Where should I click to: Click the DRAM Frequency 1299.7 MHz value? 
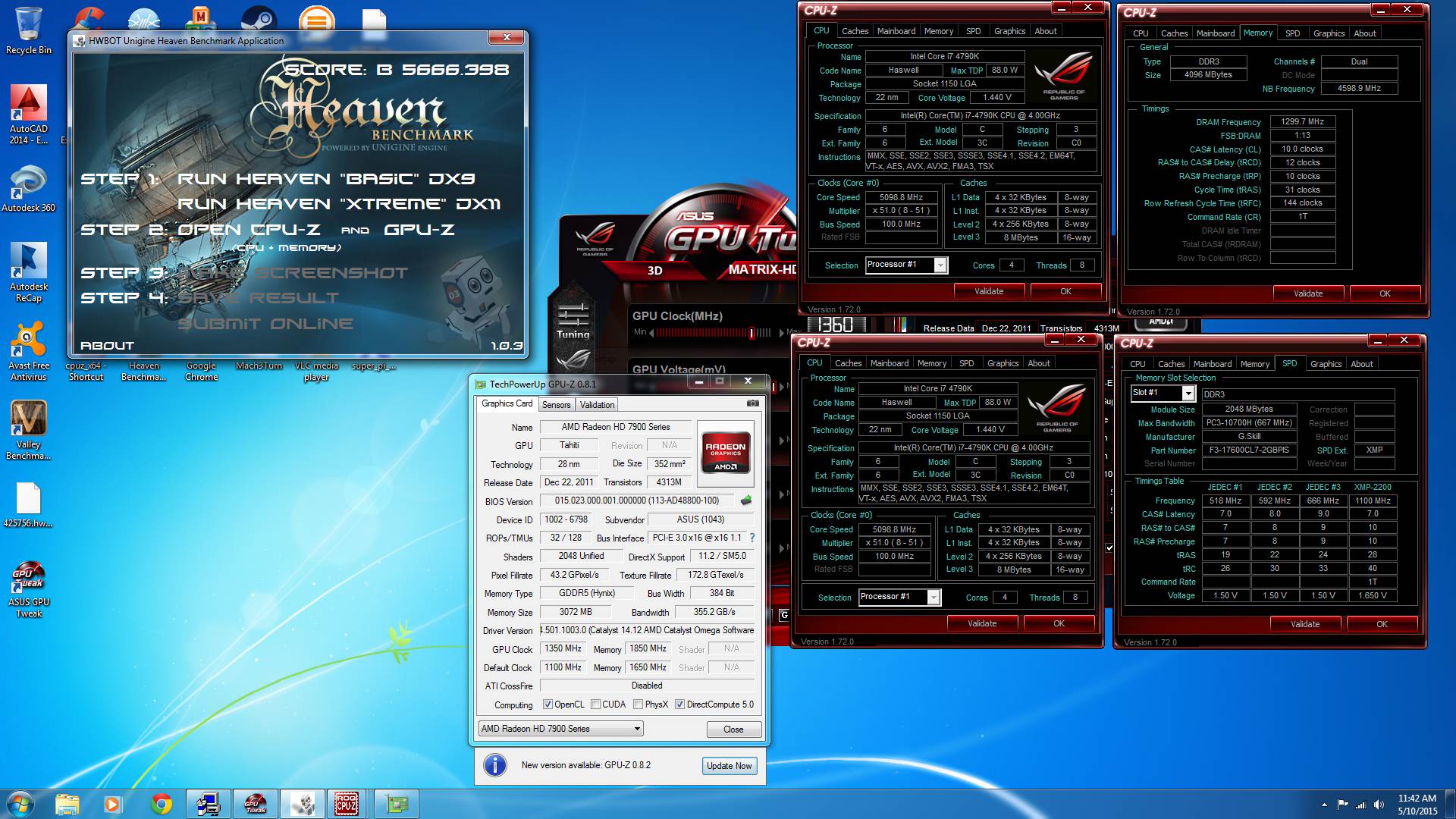point(1302,121)
